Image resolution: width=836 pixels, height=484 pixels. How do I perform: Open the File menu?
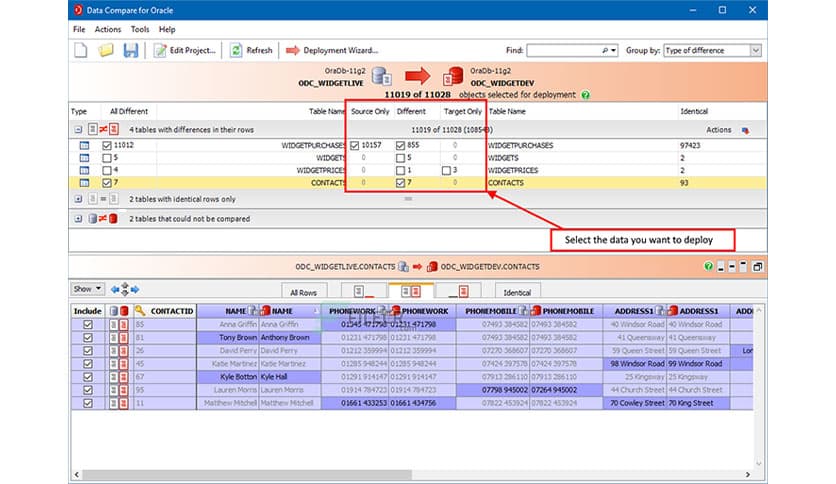[79, 29]
